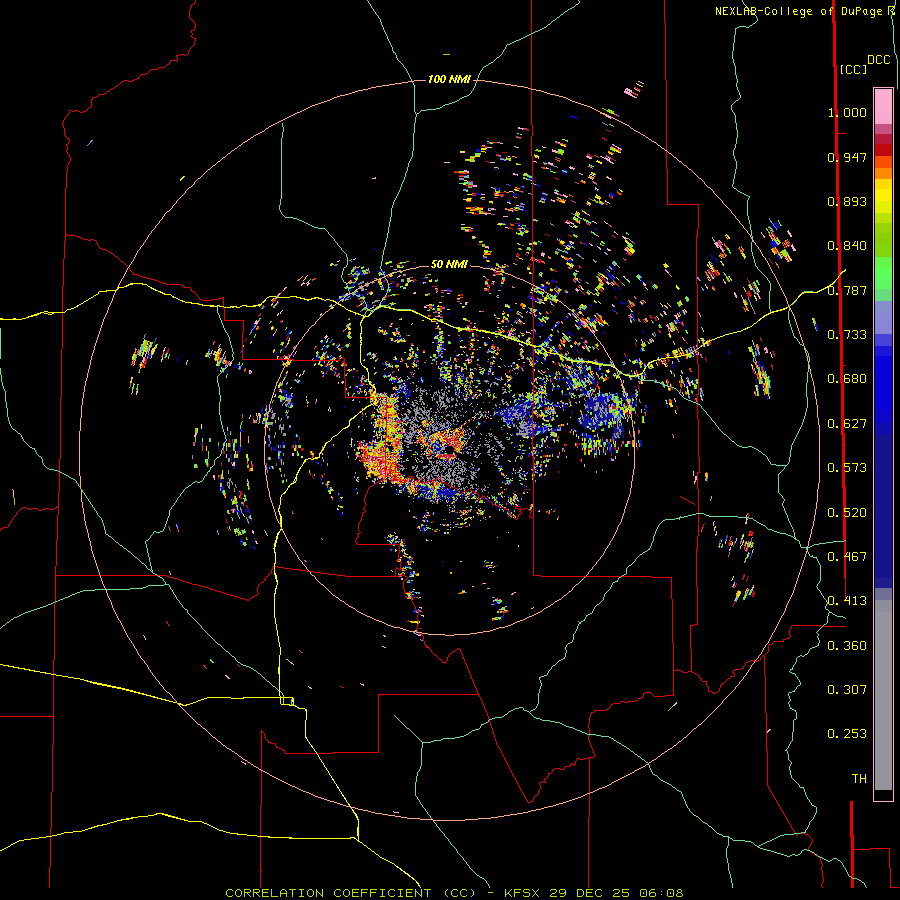Select the 0.520 legend value

tap(847, 513)
